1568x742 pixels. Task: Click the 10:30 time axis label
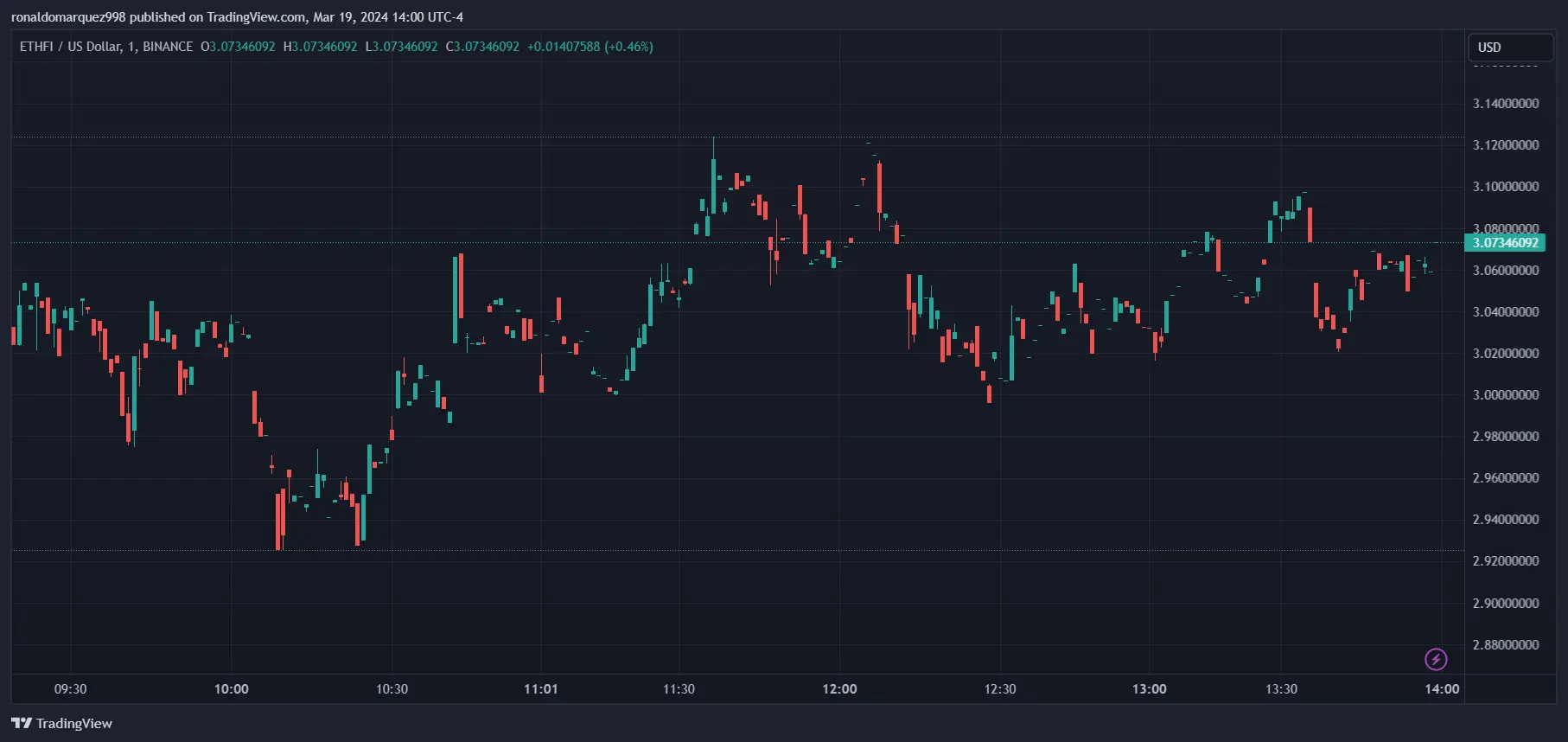392,689
